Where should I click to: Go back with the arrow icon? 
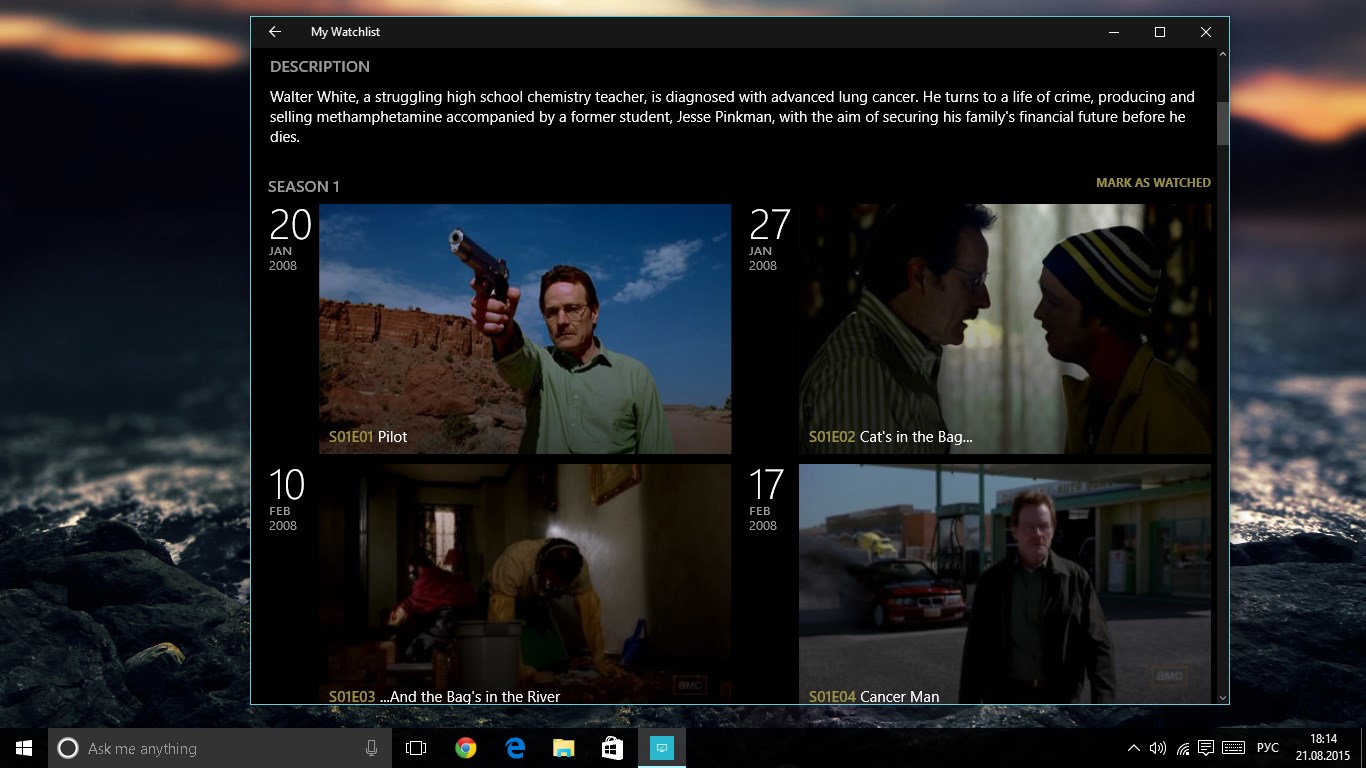coord(275,32)
